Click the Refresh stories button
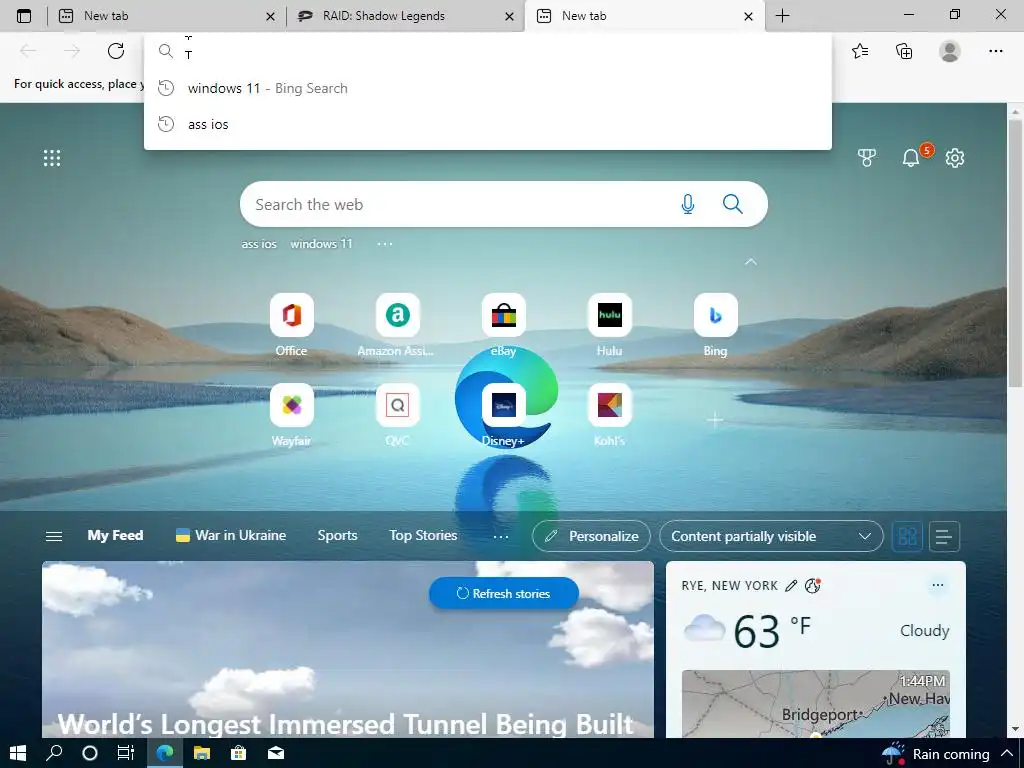 pyautogui.click(x=504, y=594)
